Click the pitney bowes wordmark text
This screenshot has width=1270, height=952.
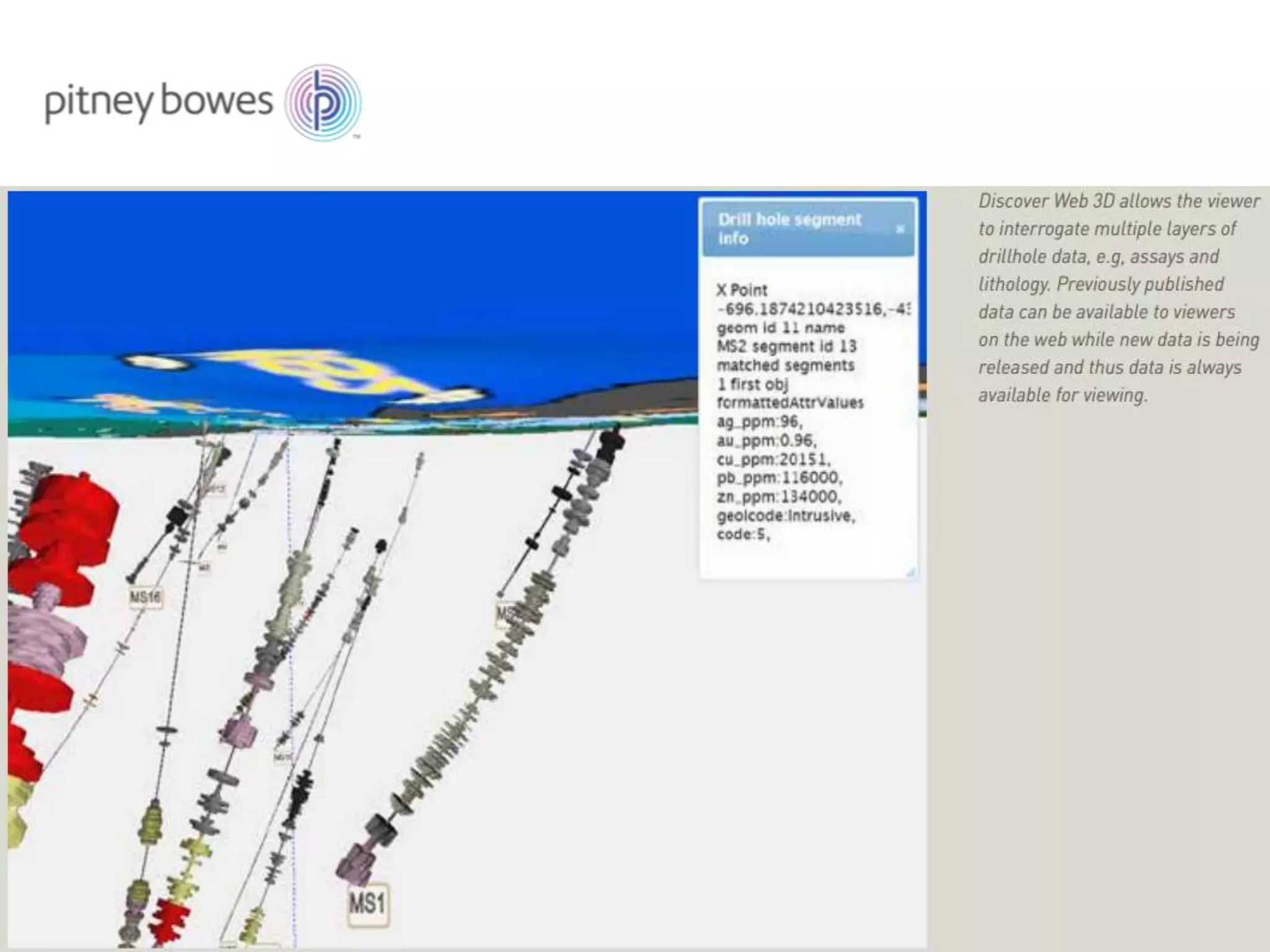tap(159, 102)
